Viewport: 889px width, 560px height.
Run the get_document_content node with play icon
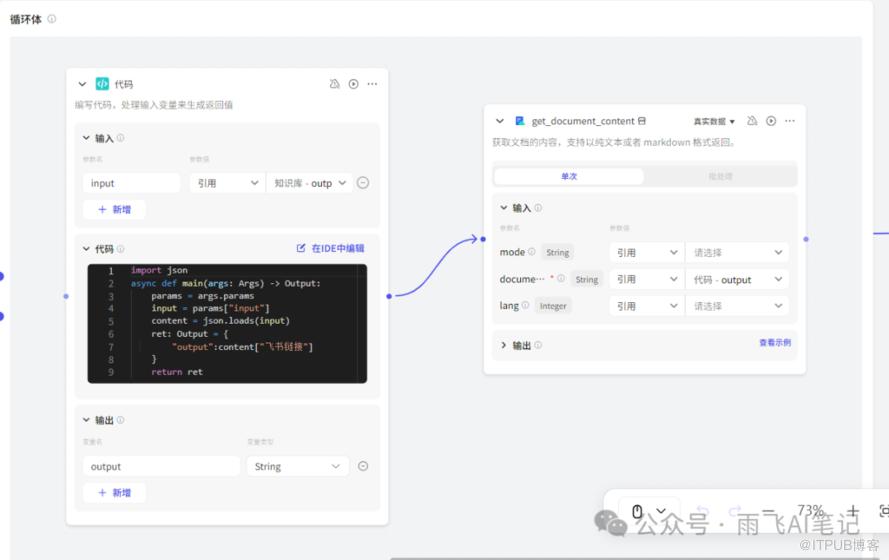771,121
